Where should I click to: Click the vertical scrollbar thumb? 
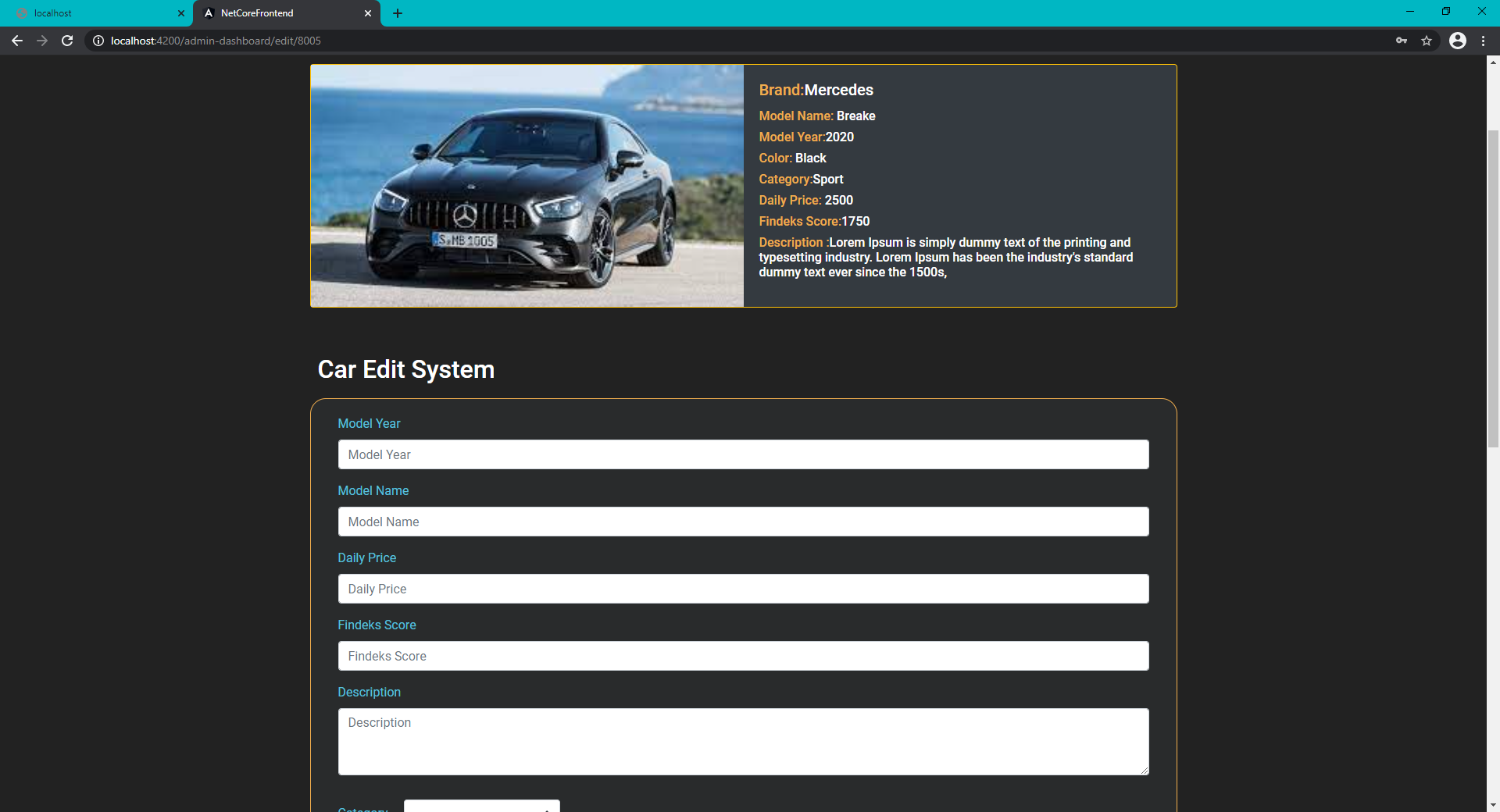(1493, 289)
